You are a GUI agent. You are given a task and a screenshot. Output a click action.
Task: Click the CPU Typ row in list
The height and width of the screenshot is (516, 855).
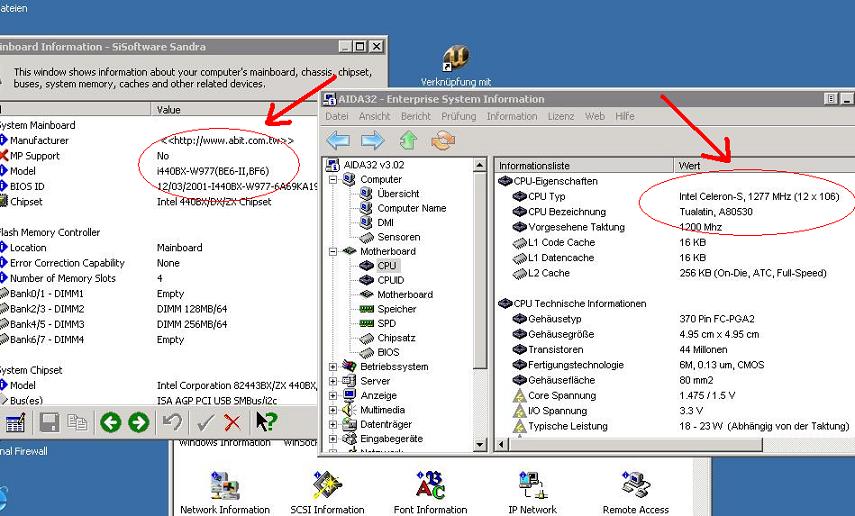click(676, 196)
